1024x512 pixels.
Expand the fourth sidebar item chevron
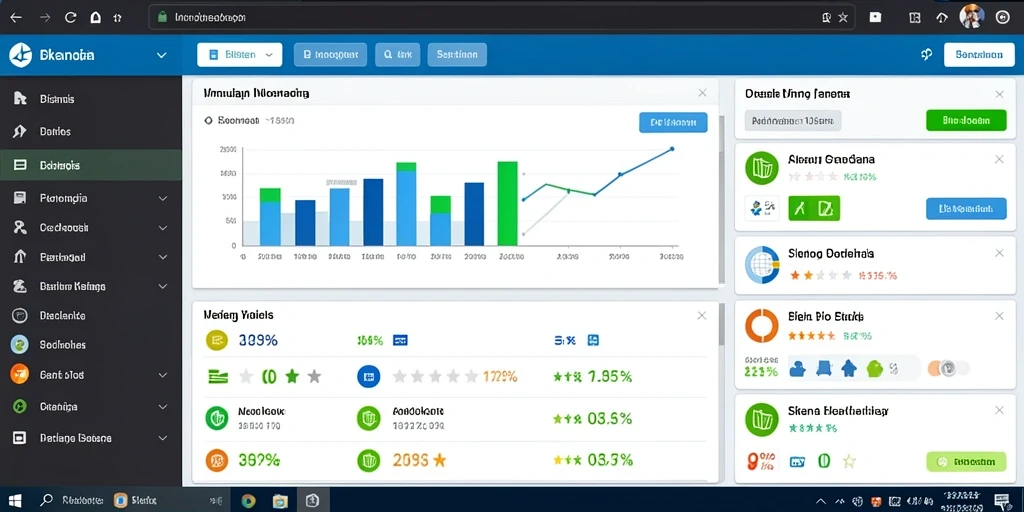163,198
